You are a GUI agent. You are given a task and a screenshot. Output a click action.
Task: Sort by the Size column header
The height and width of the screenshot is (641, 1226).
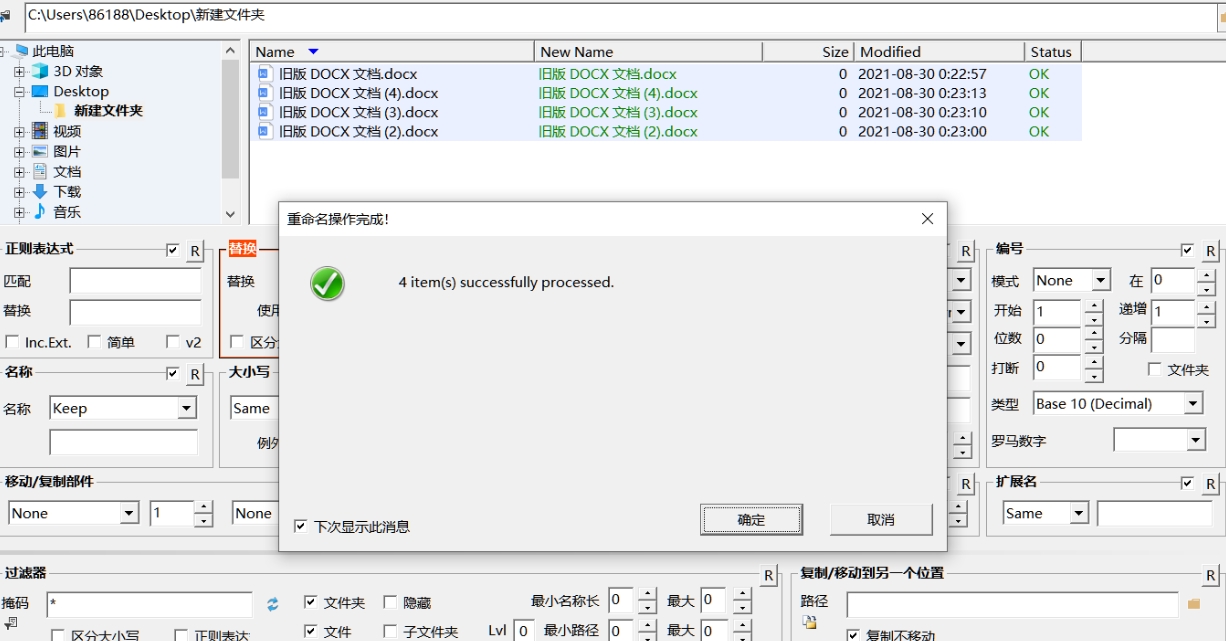coord(807,51)
